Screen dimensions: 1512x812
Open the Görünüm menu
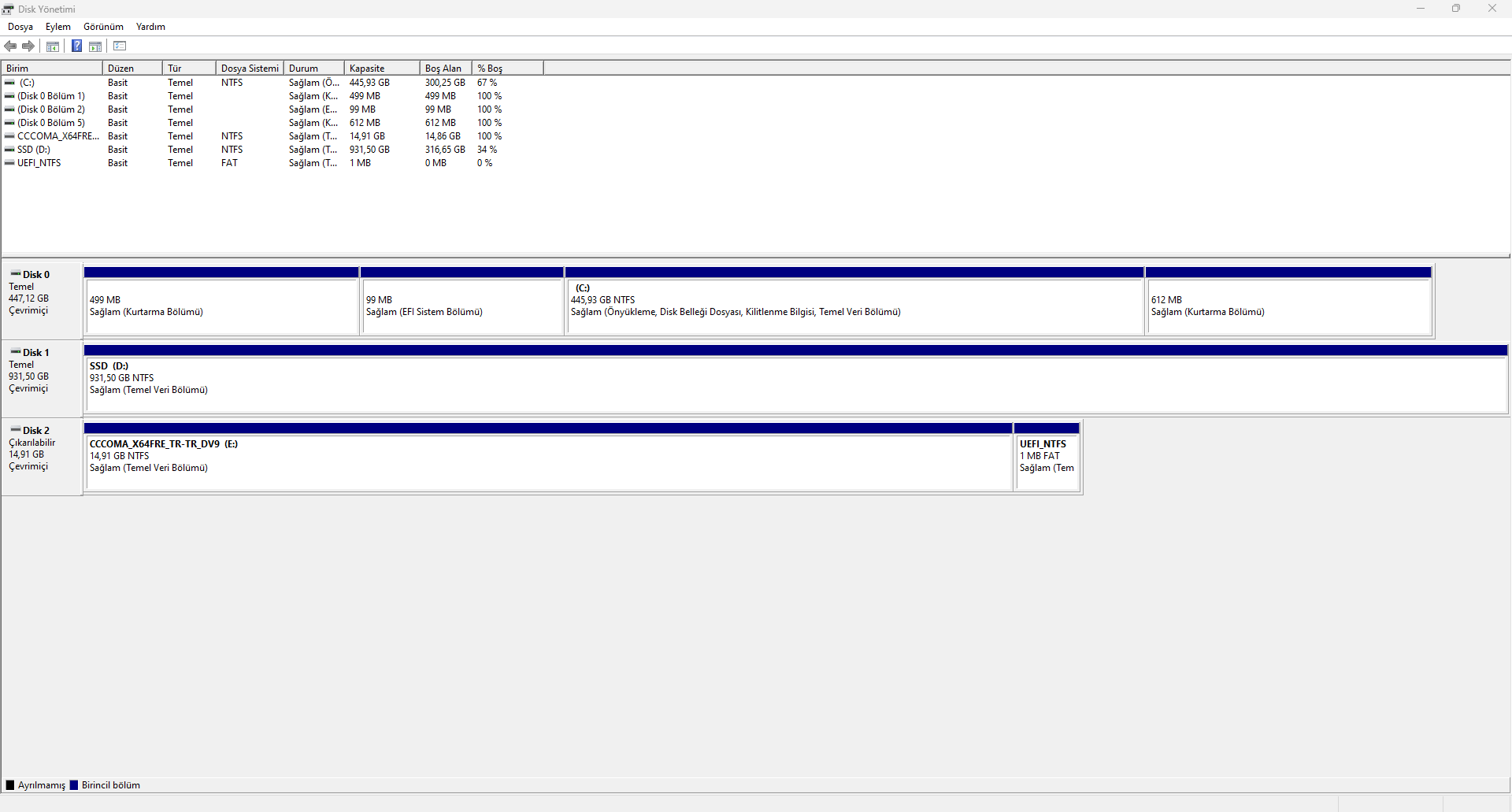104,27
